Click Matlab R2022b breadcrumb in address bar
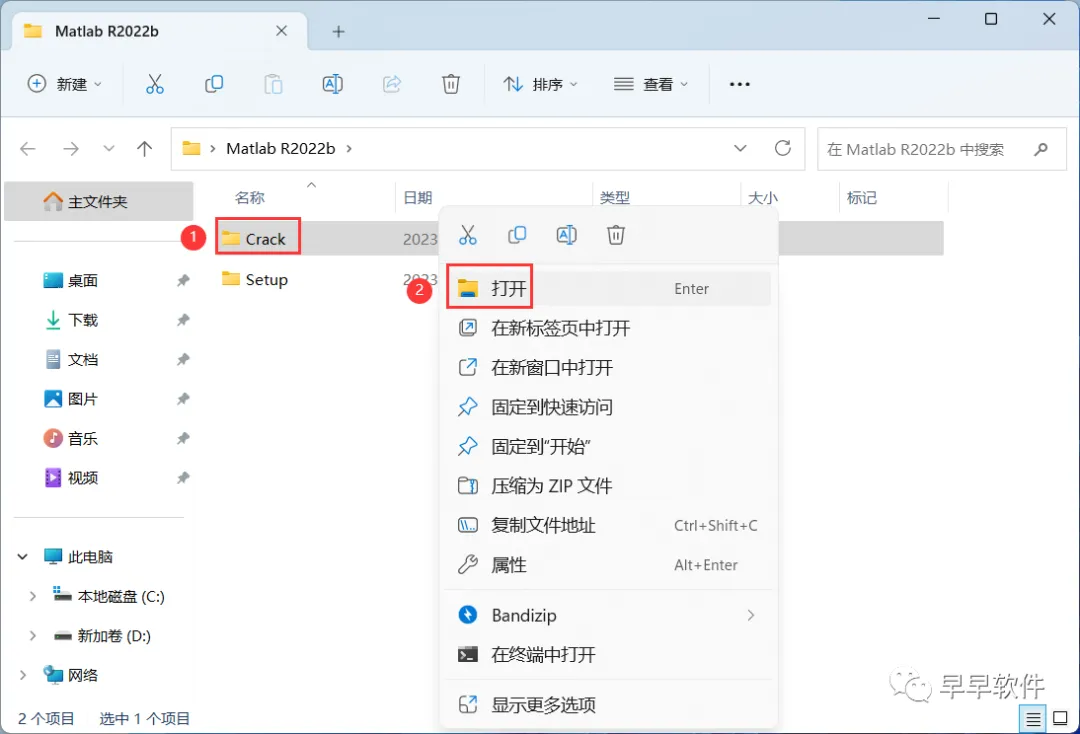Viewport: 1080px width, 734px height. click(x=280, y=149)
